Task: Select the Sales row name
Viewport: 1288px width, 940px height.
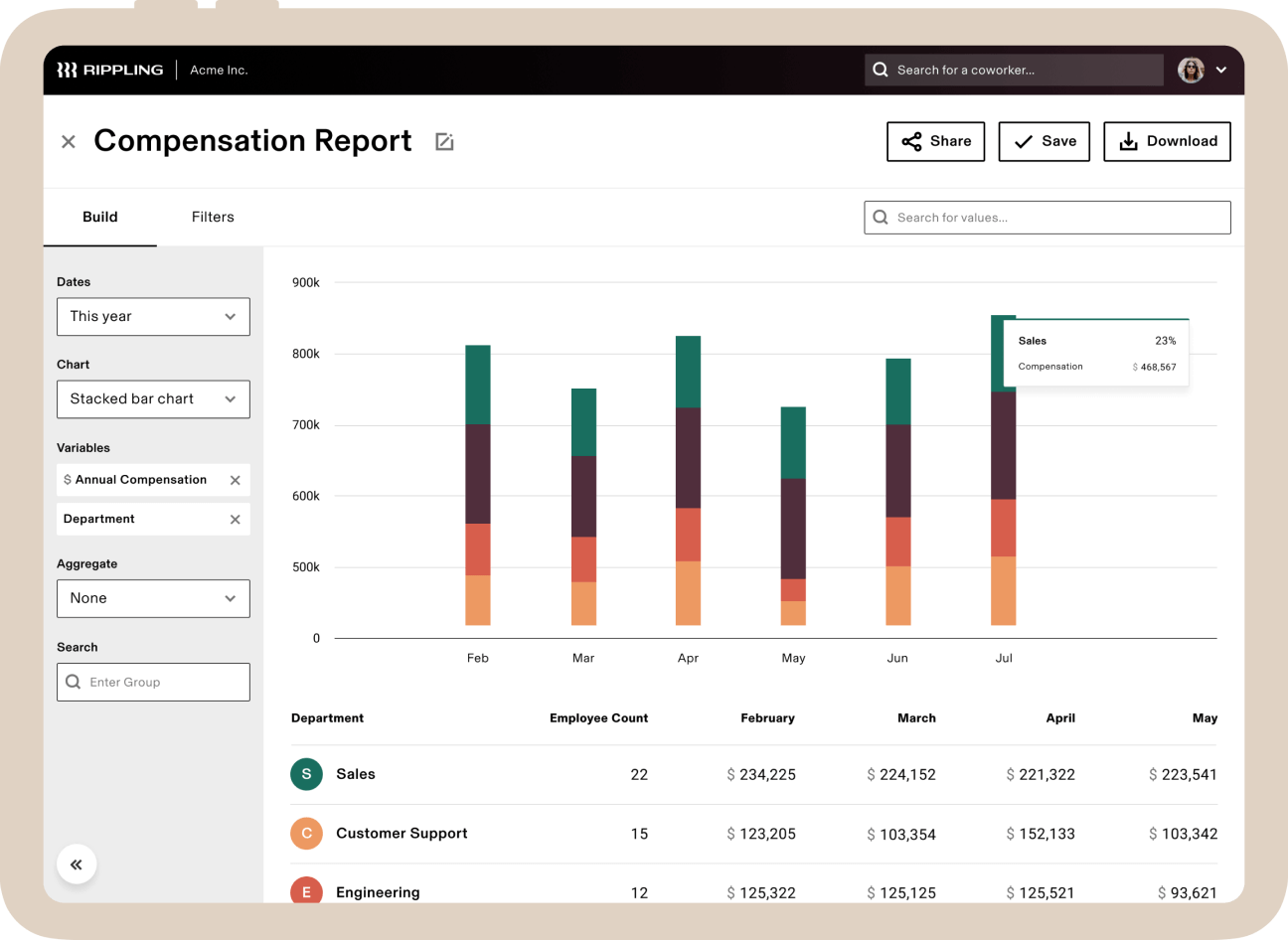Action: 356,774
